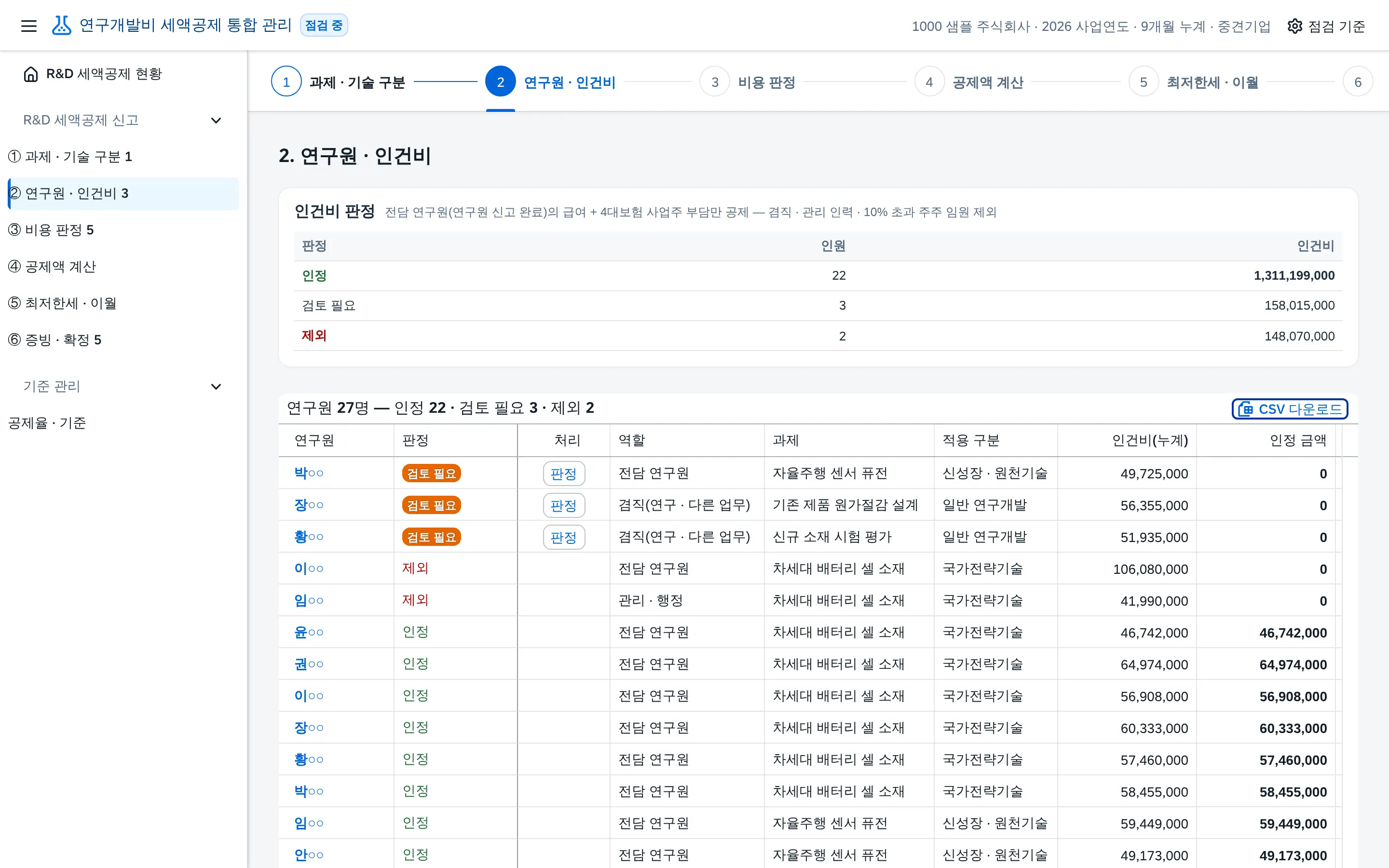Open sidebar item ④ 공제액 계산
The height and width of the screenshot is (868, 1389).
pyautogui.click(x=123, y=267)
